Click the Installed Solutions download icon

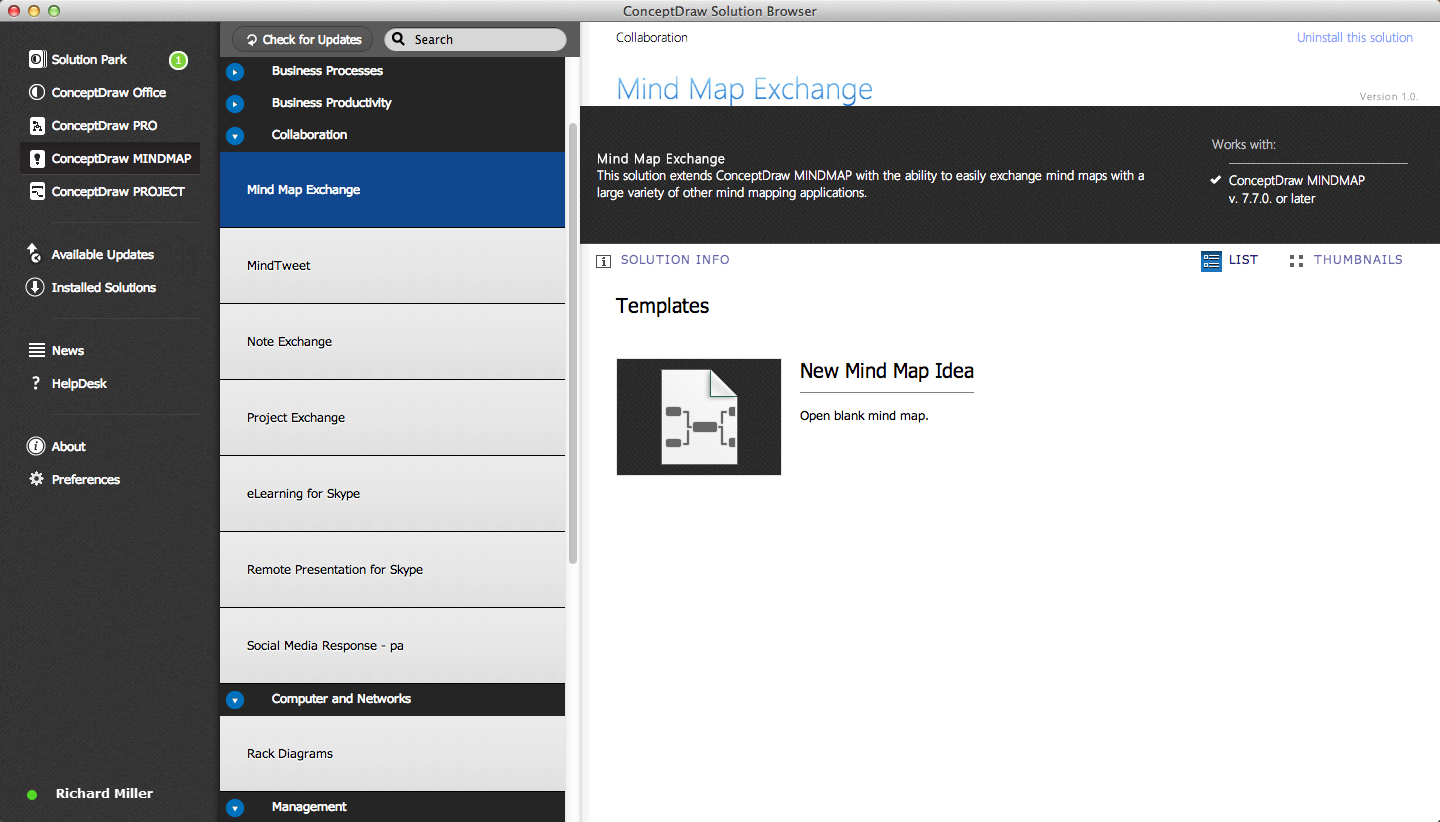click(35, 288)
